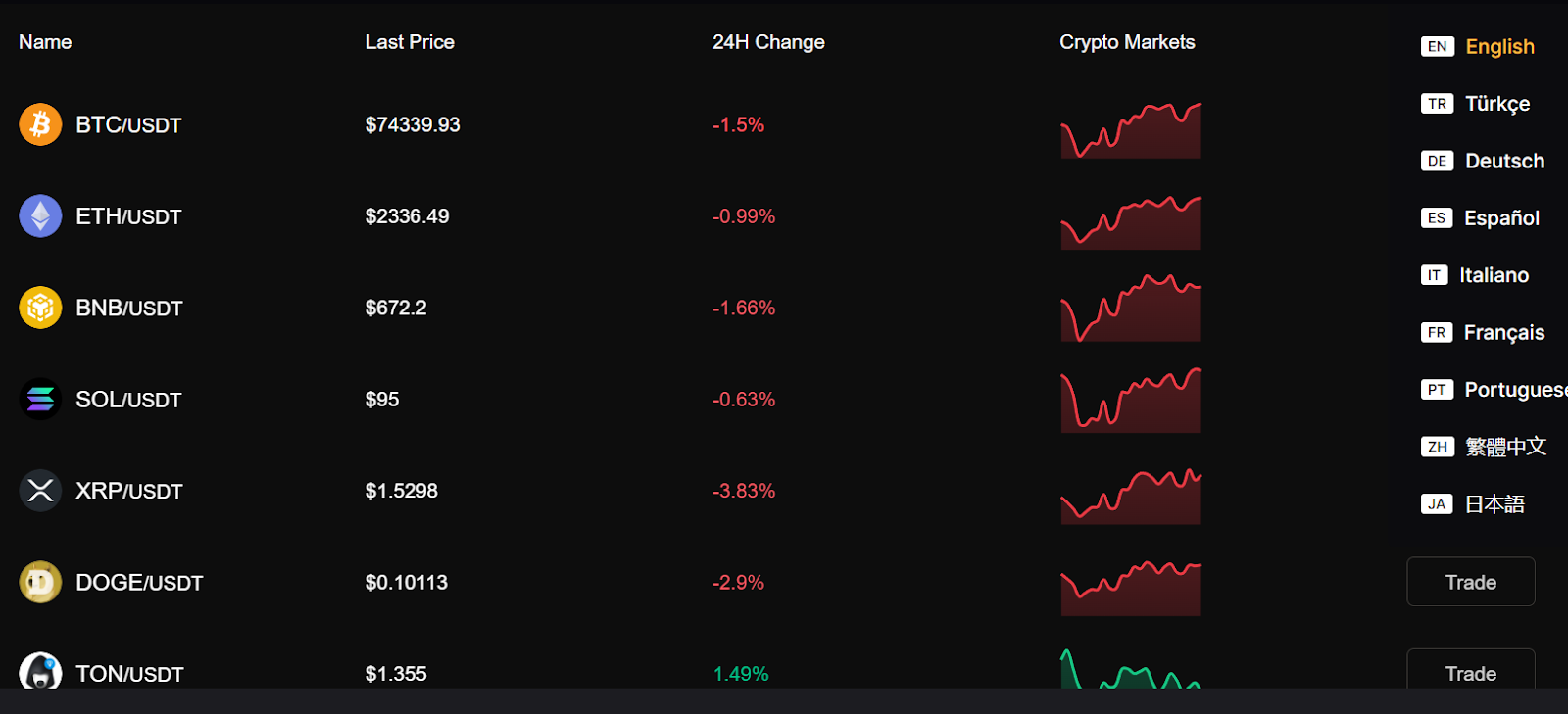Select the Ethereum logo icon
Screen dimensions: 1568x714
click(x=39, y=215)
